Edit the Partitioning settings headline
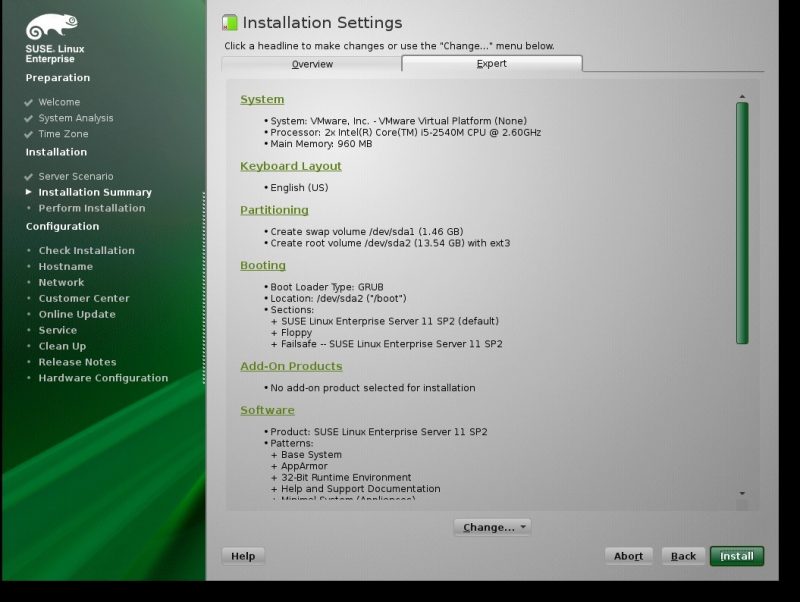This screenshot has height=602, width=800. pyautogui.click(x=274, y=210)
